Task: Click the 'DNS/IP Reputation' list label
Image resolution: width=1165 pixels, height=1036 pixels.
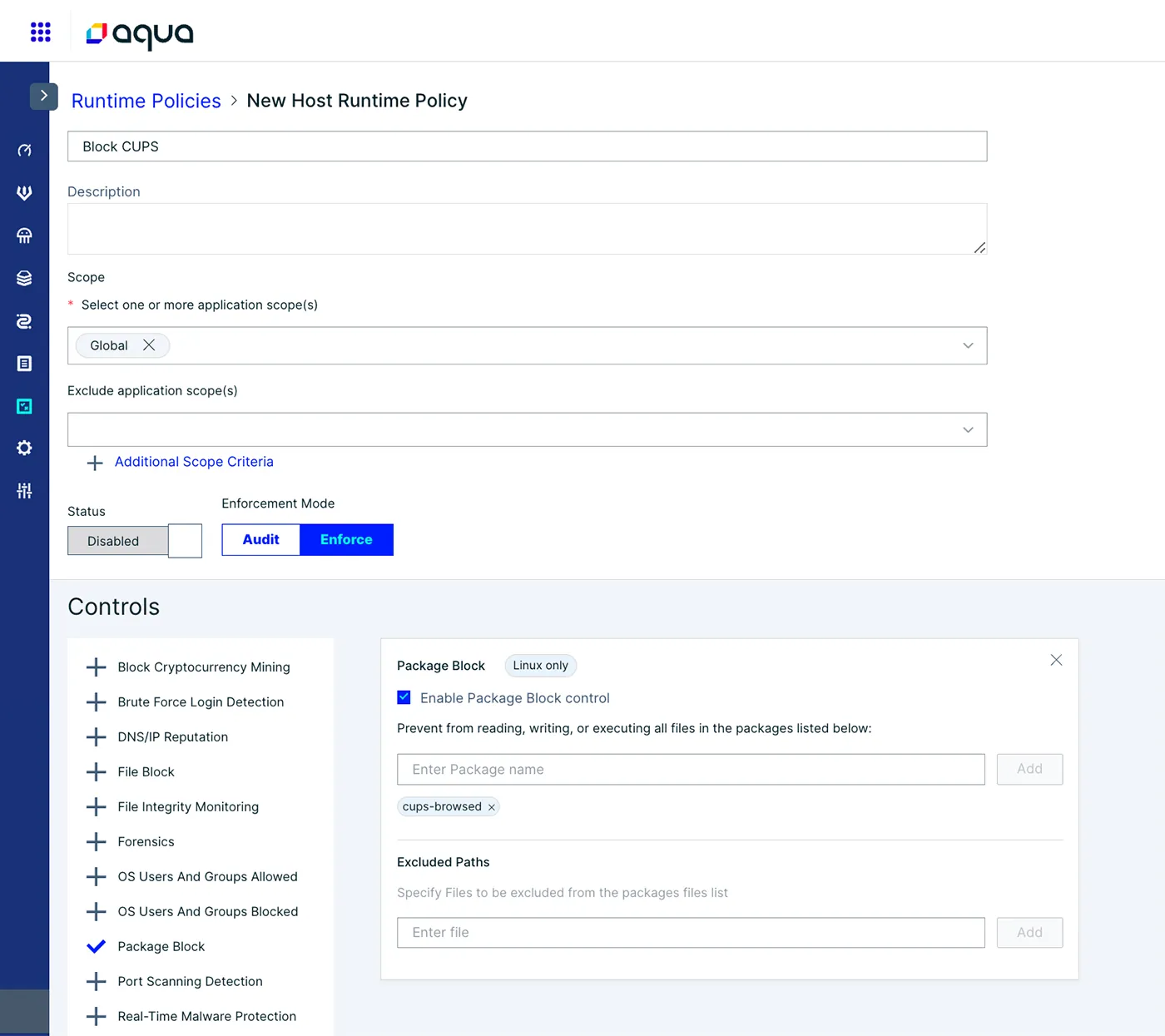Action: (x=172, y=737)
